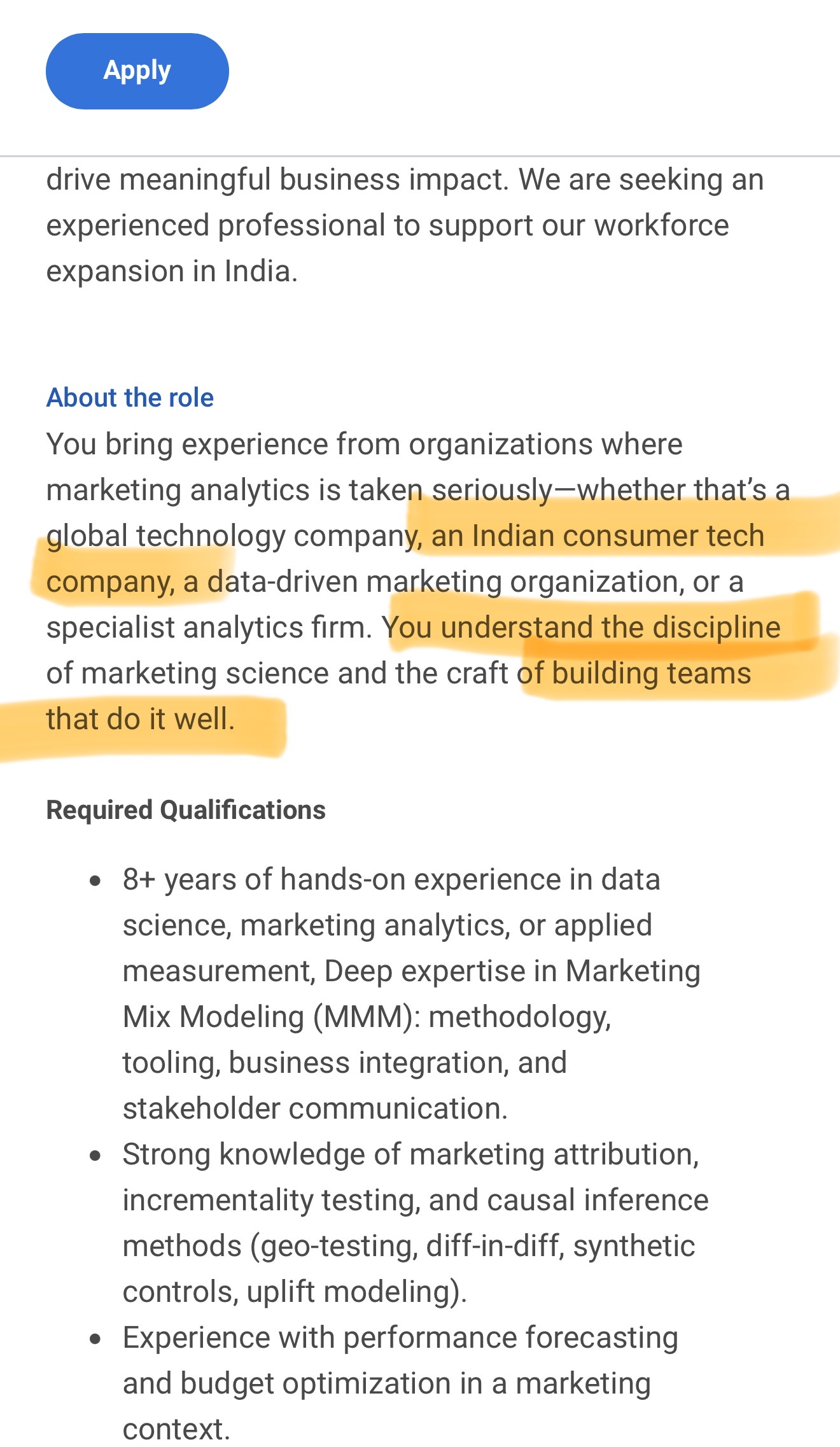Click the line stakeholder communication

pos(315,1108)
